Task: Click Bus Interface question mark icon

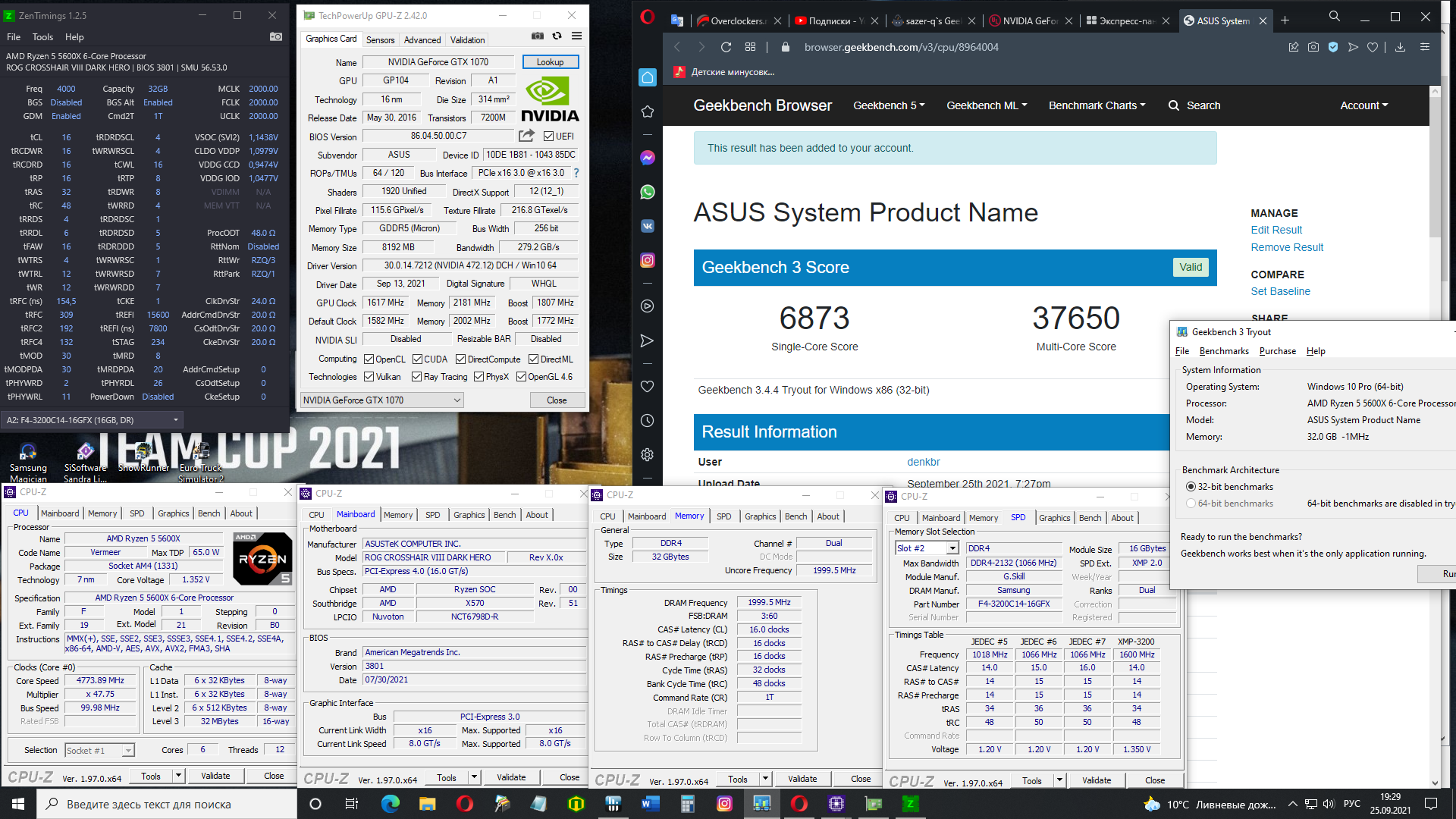Action: tap(576, 173)
